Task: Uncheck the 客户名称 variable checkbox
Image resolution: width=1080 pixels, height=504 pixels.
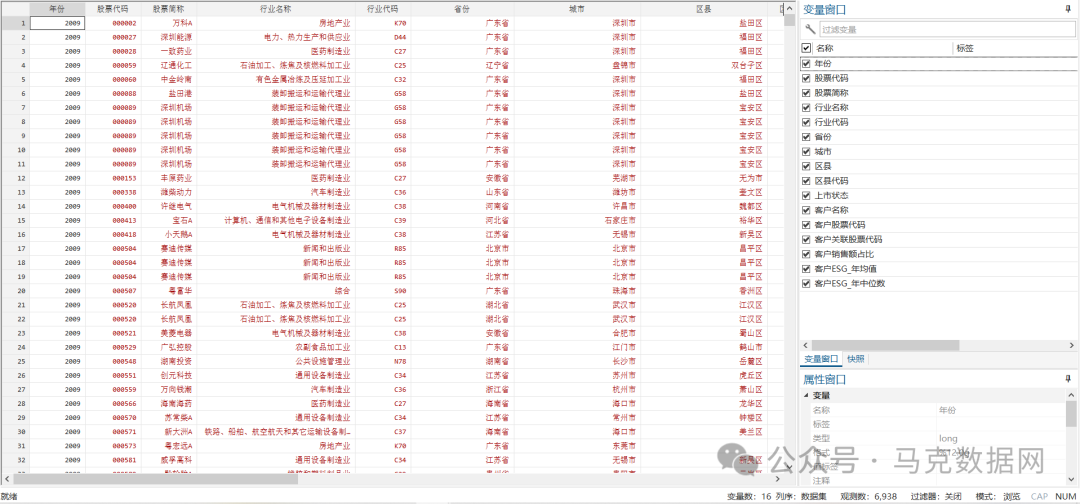Action: pyautogui.click(x=807, y=210)
